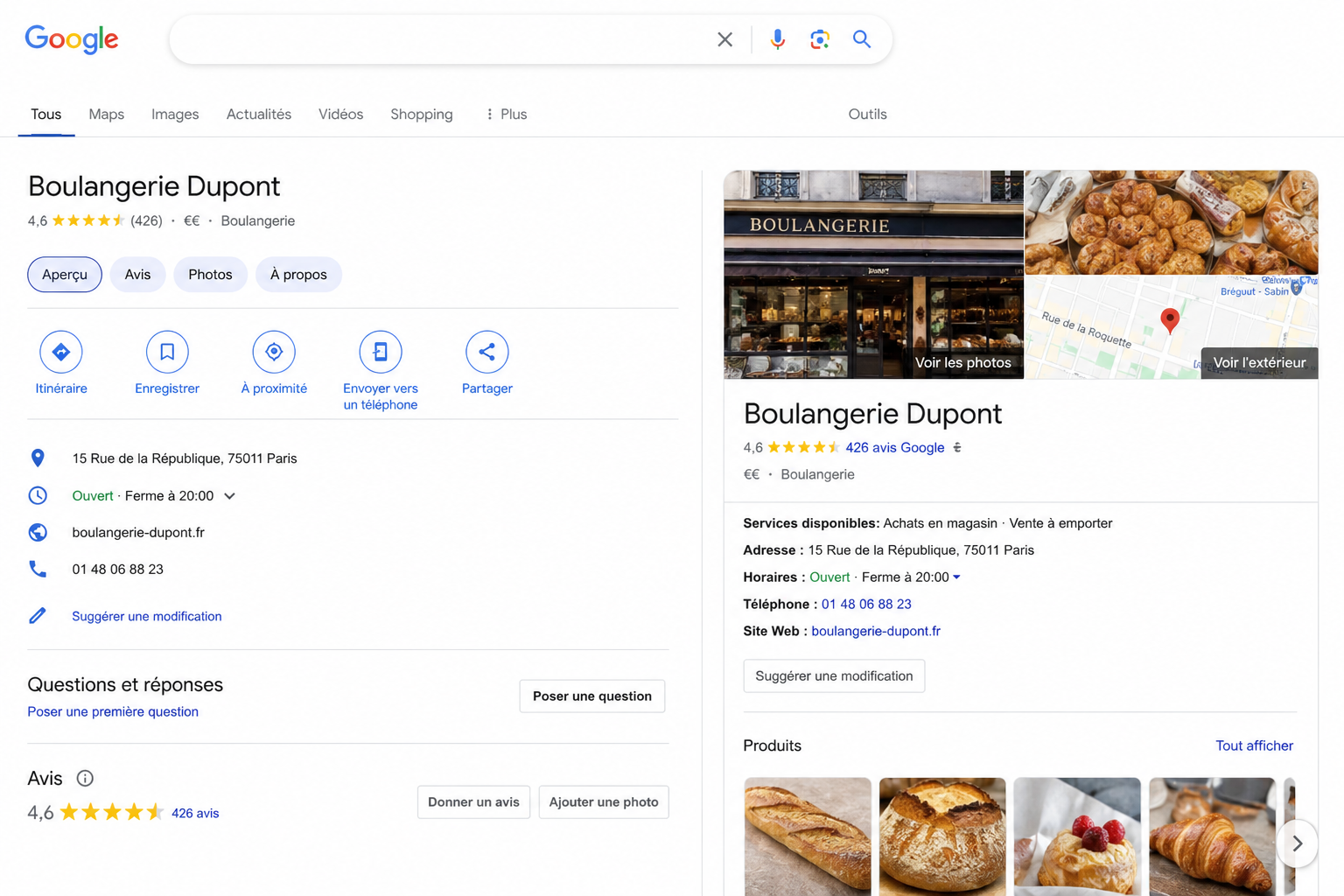Screen dimensions: 1344x896
Task: Expand Horaires dropdown arrow in the side panel
Action: click(x=956, y=577)
